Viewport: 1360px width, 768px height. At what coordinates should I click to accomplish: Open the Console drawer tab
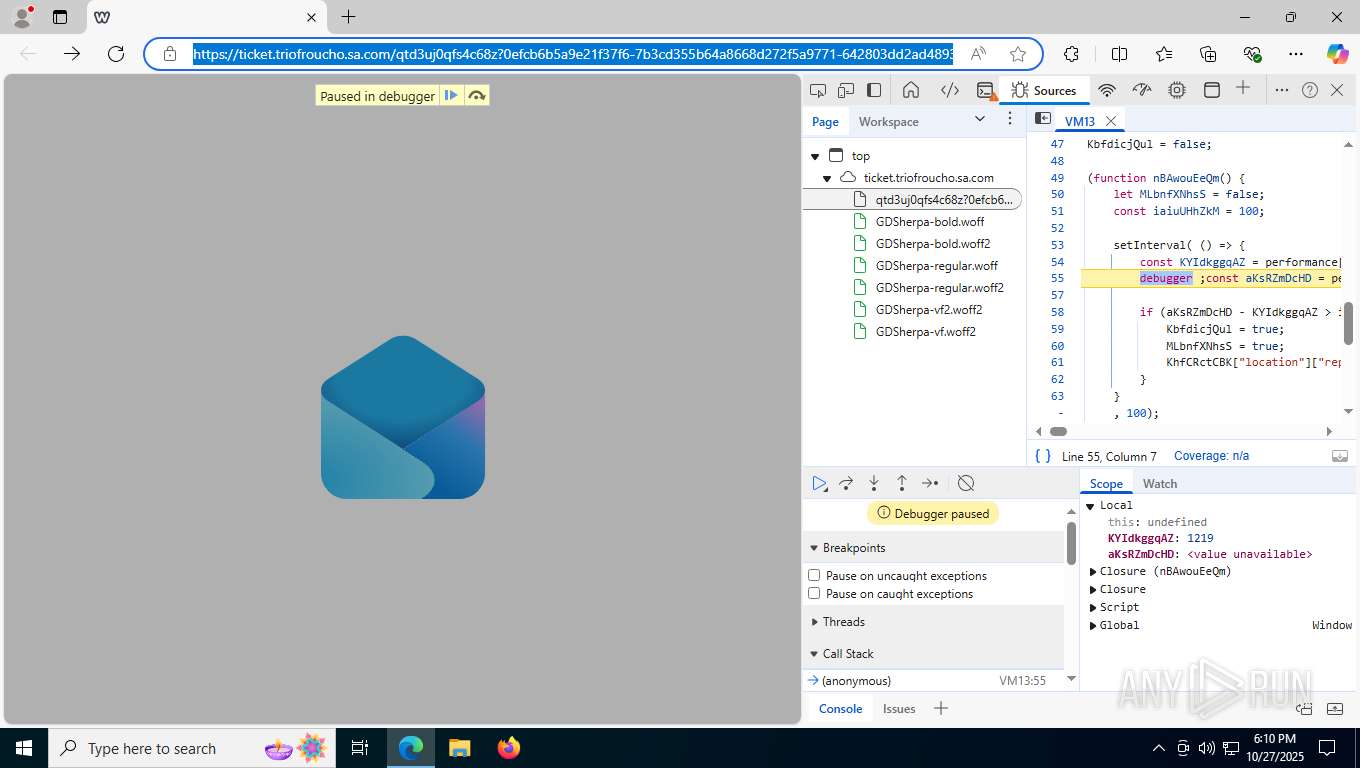click(x=840, y=708)
